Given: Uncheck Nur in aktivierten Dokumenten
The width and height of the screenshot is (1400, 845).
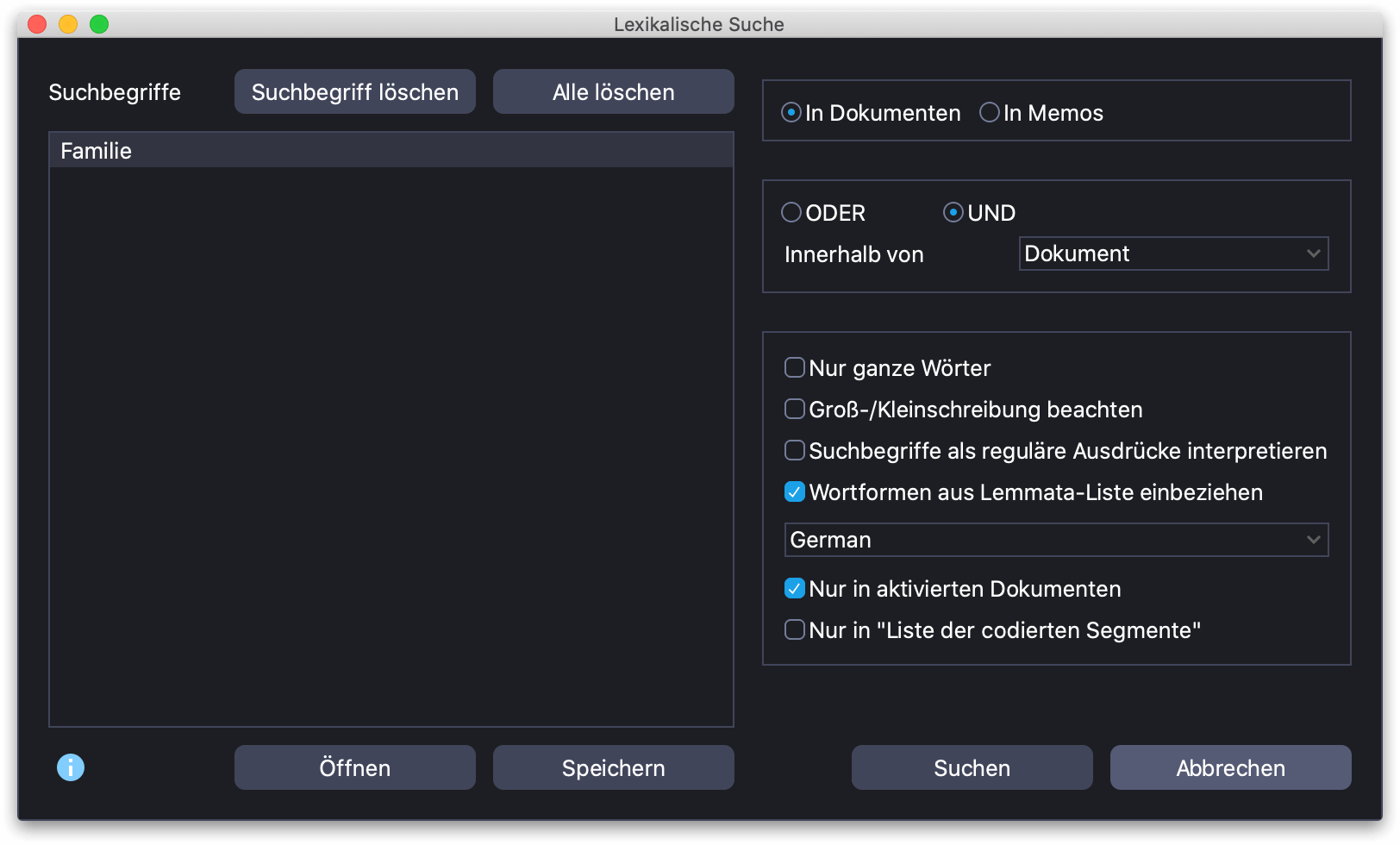Looking at the screenshot, I should tap(795, 589).
